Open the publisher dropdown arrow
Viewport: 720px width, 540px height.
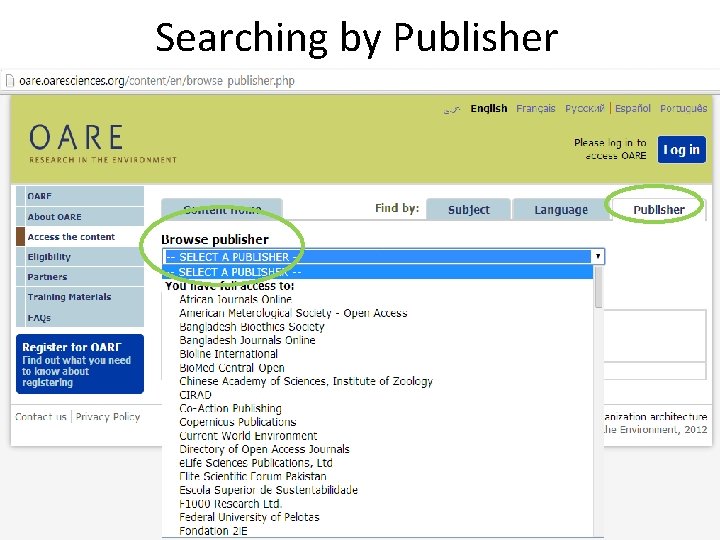tap(598, 256)
